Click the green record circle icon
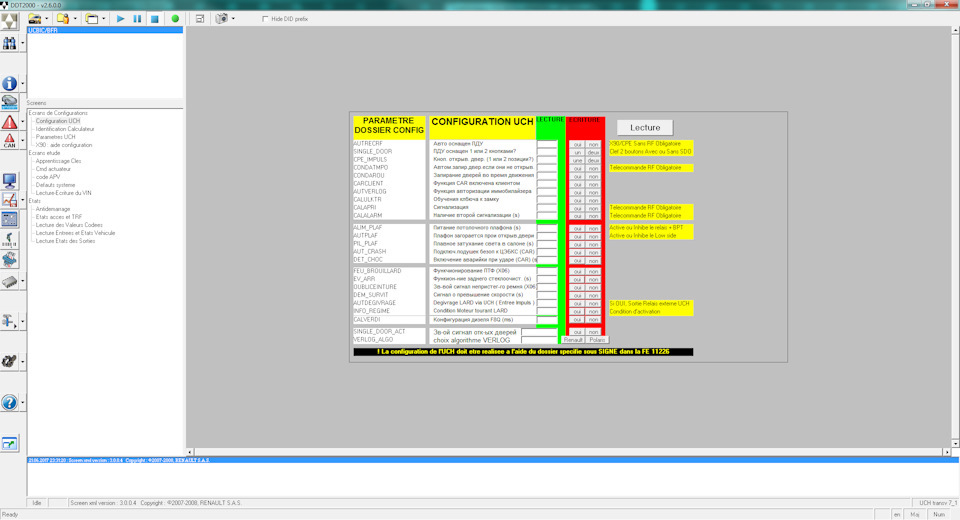The image size is (960, 520). click(x=175, y=19)
